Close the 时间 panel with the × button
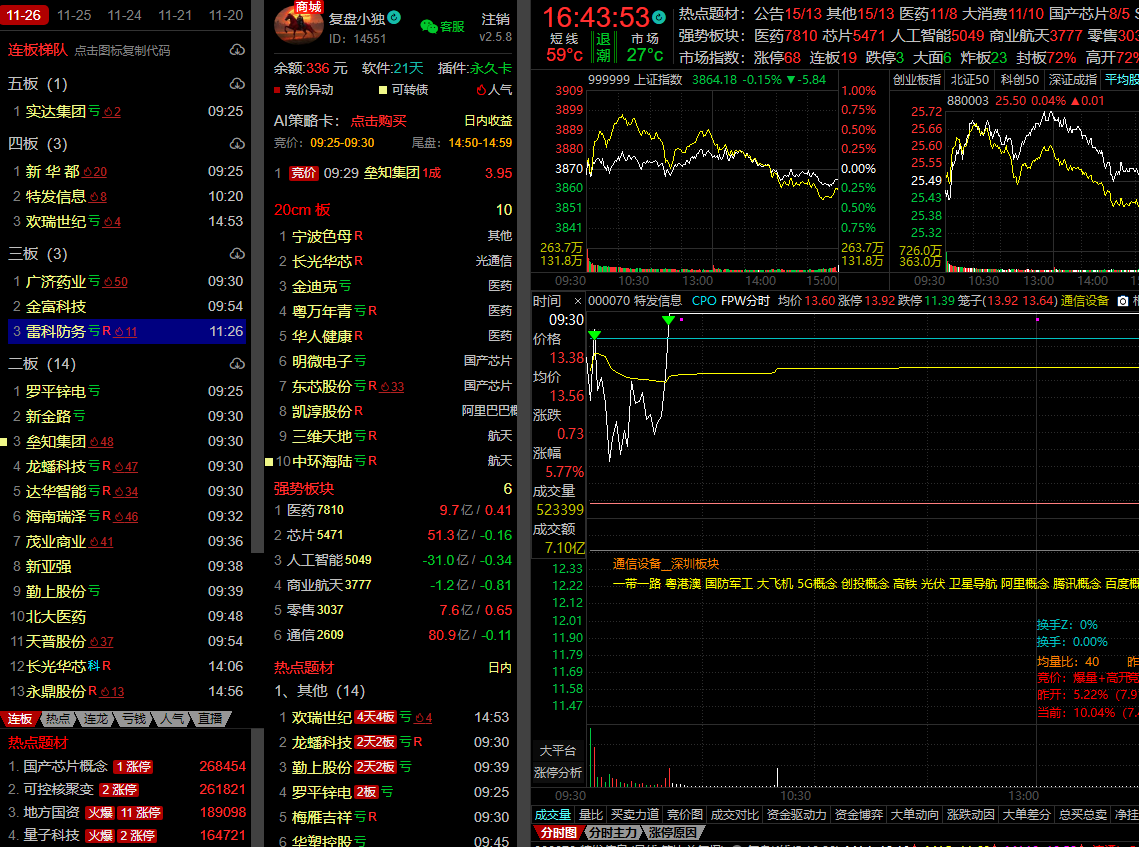The height and width of the screenshot is (847, 1139). (577, 301)
